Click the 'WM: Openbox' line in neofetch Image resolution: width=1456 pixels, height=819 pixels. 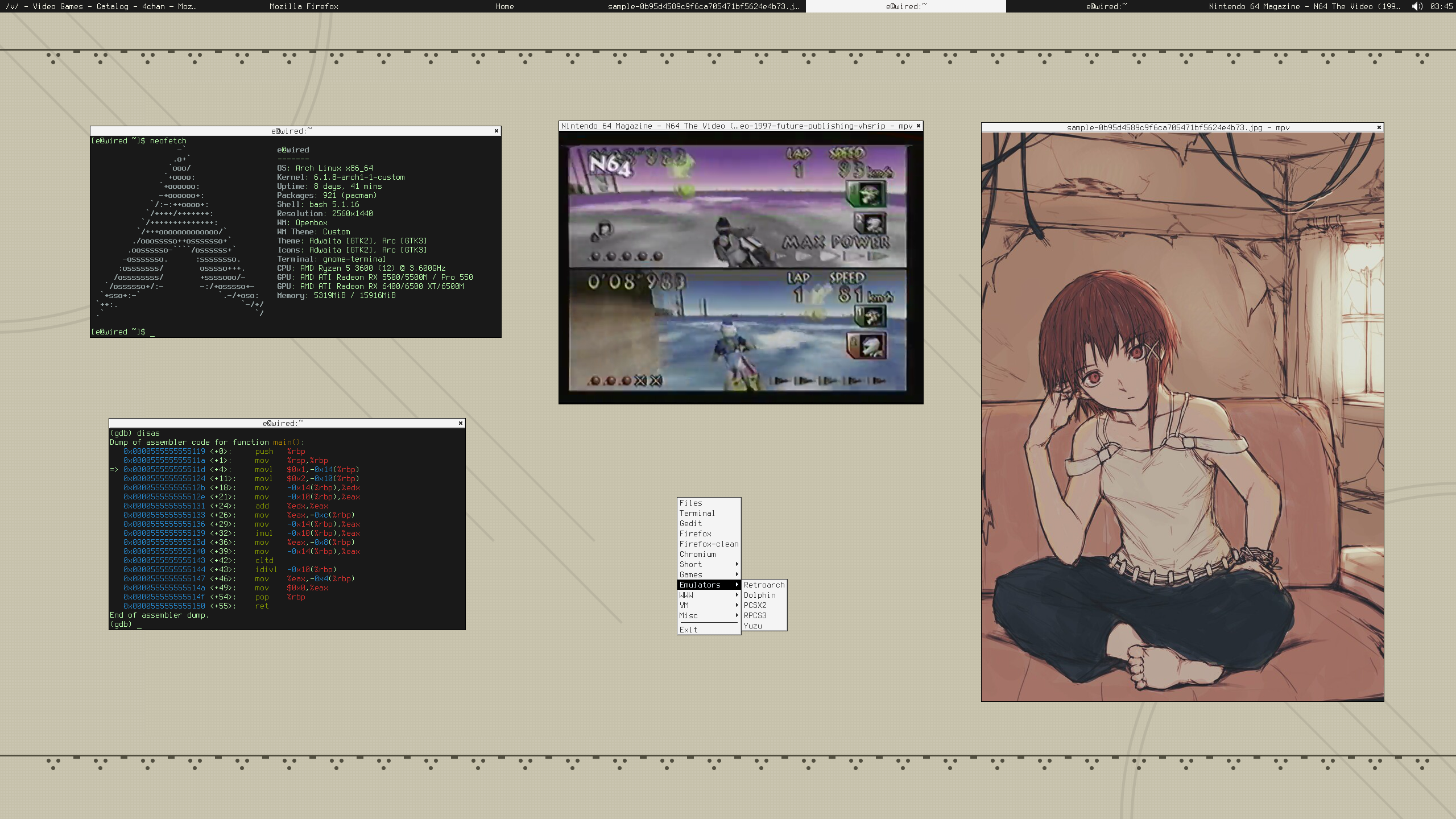[302, 222]
